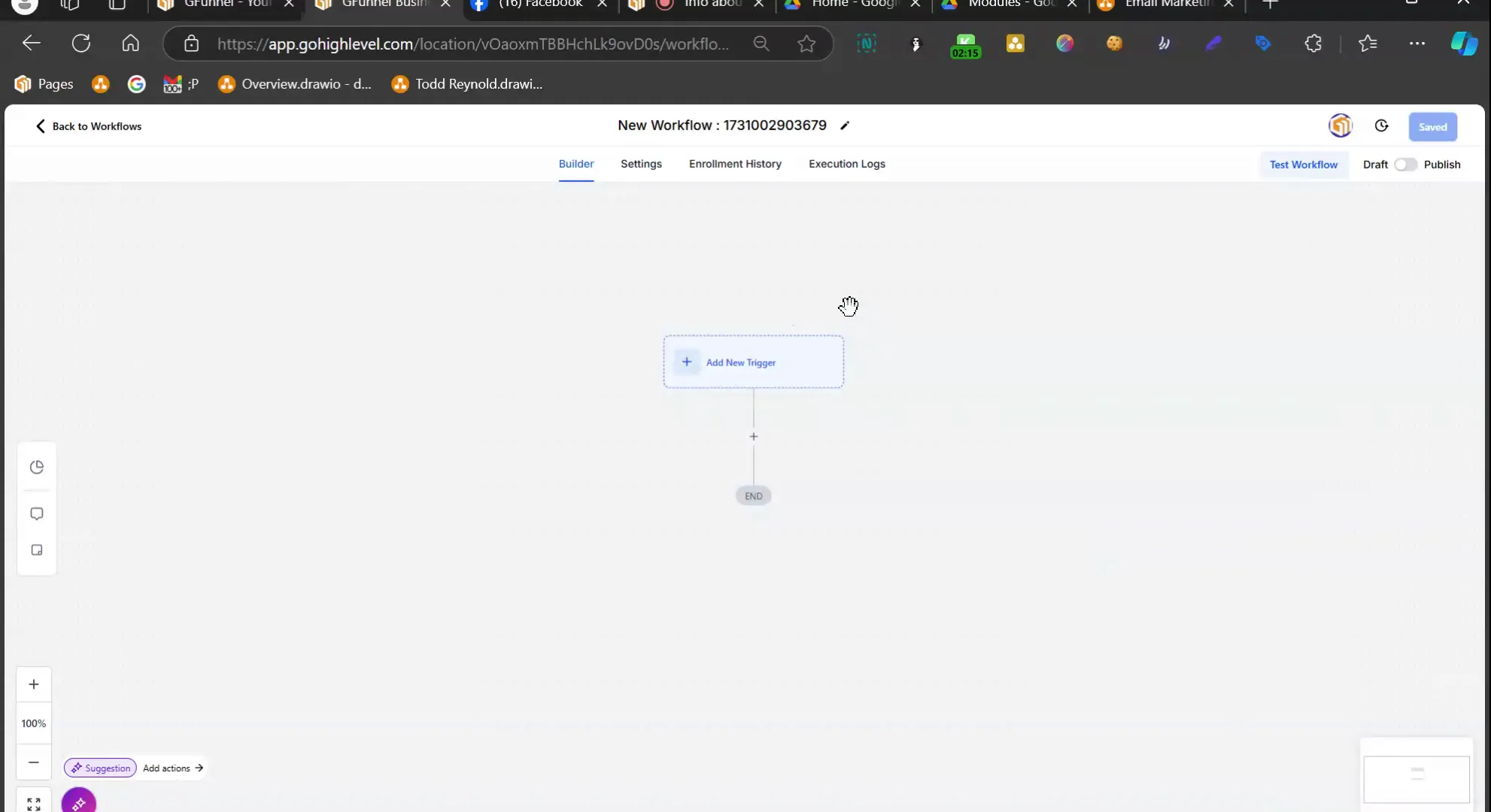Open Todd Reynold.drawio bookmark

(466, 84)
